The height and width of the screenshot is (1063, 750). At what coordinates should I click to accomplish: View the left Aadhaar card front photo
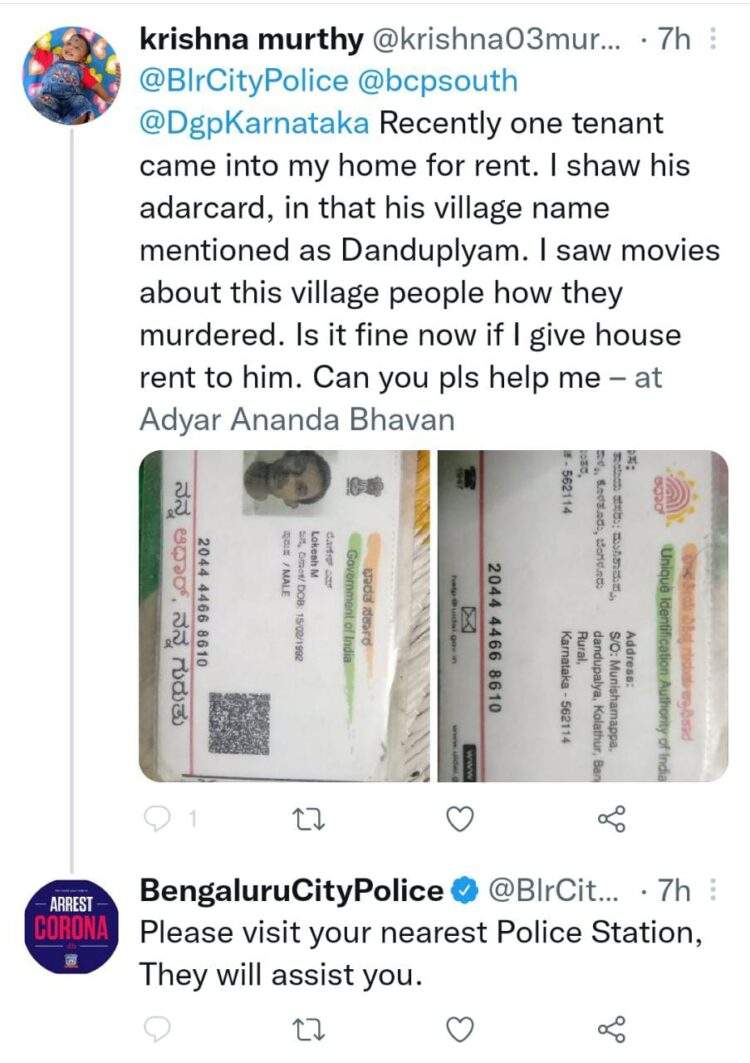[x=284, y=615]
